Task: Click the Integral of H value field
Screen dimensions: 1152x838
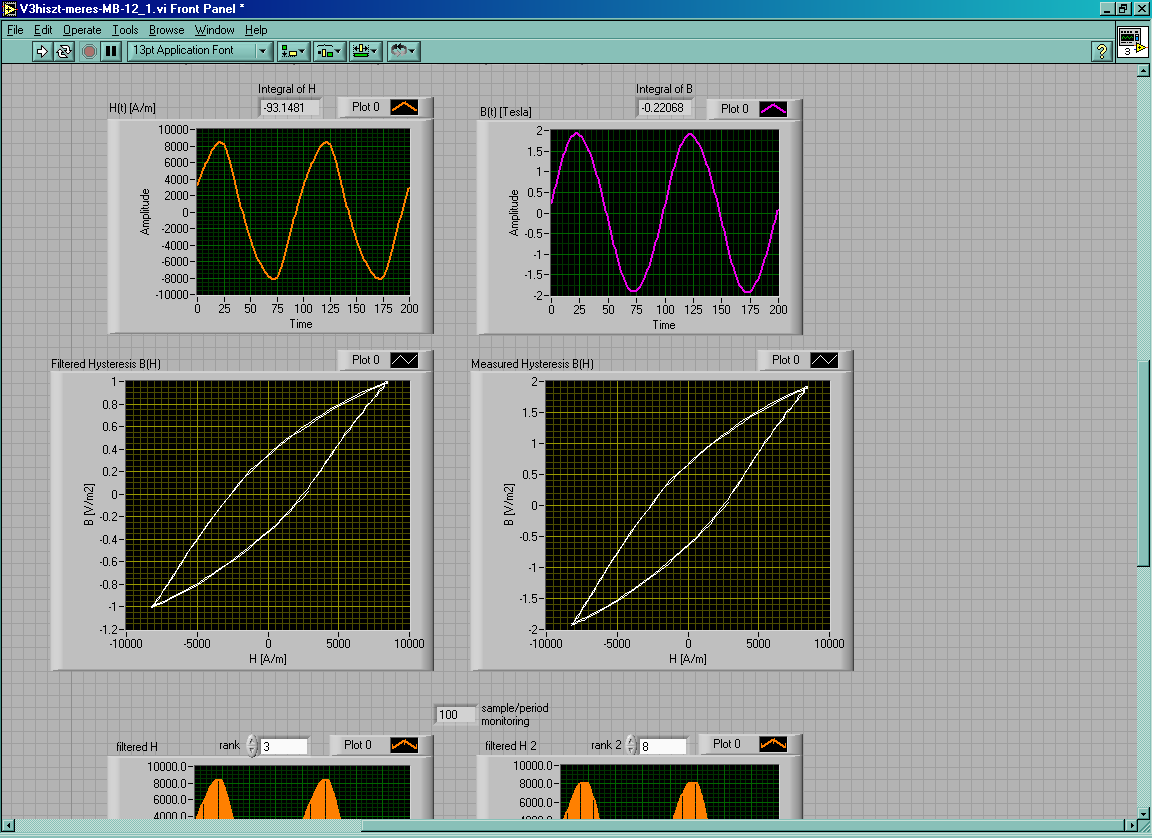Action: (x=290, y=108)
